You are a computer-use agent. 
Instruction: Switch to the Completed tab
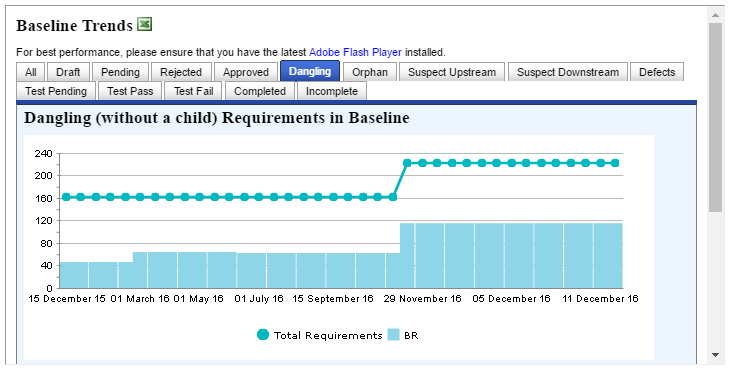[260, 91]
